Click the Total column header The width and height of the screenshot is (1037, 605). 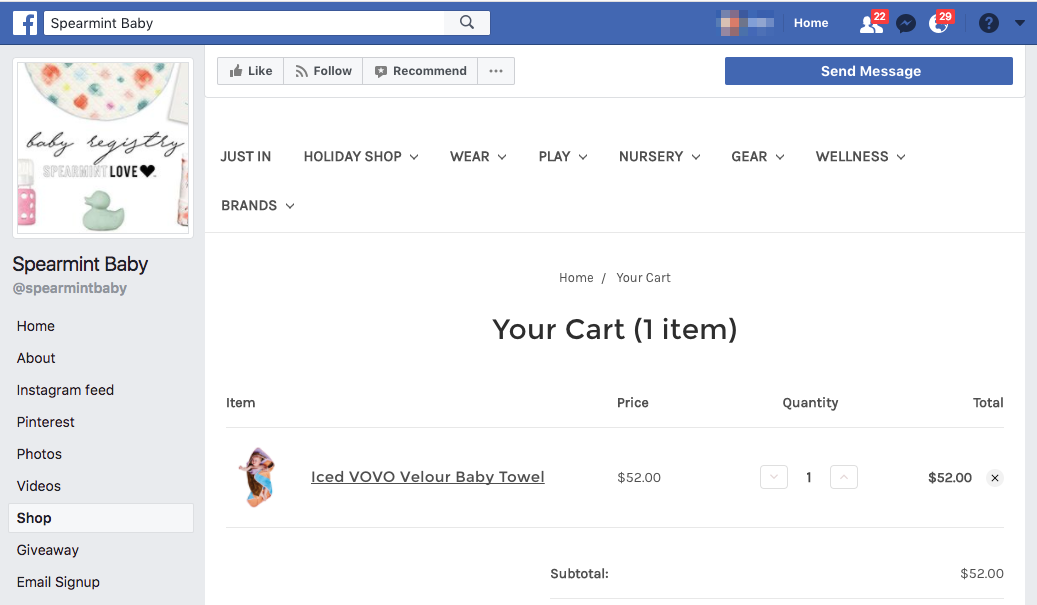(x=988, y=403)
